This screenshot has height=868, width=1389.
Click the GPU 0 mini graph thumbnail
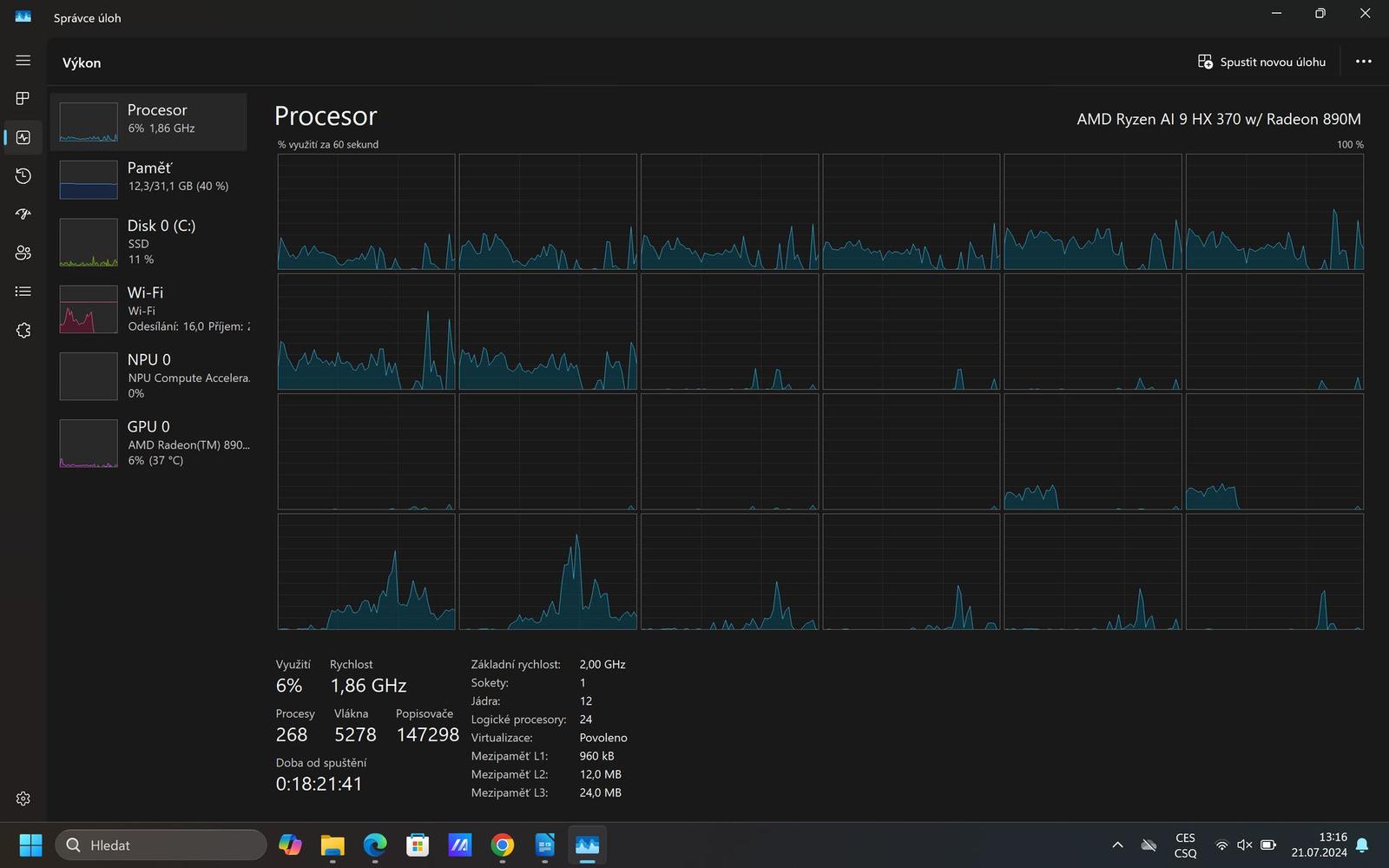click(x=89, y=444)
